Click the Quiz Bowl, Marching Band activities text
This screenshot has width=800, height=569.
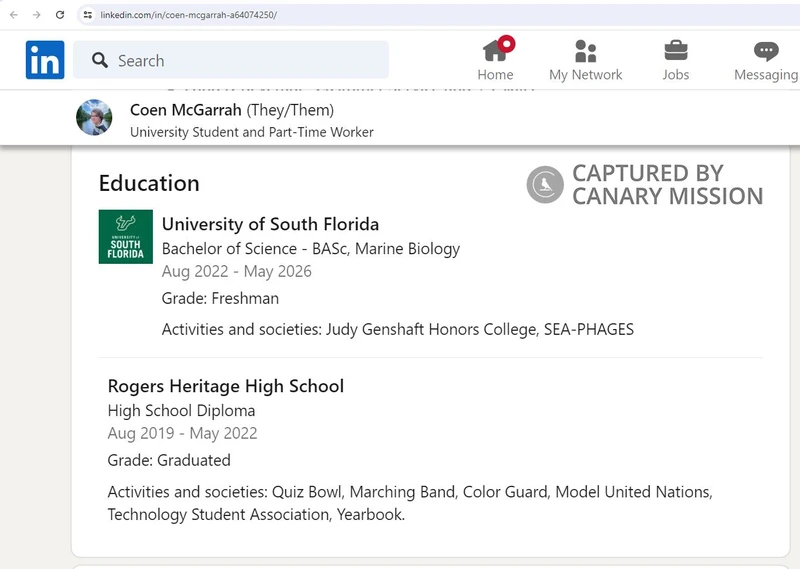point(410,503)
